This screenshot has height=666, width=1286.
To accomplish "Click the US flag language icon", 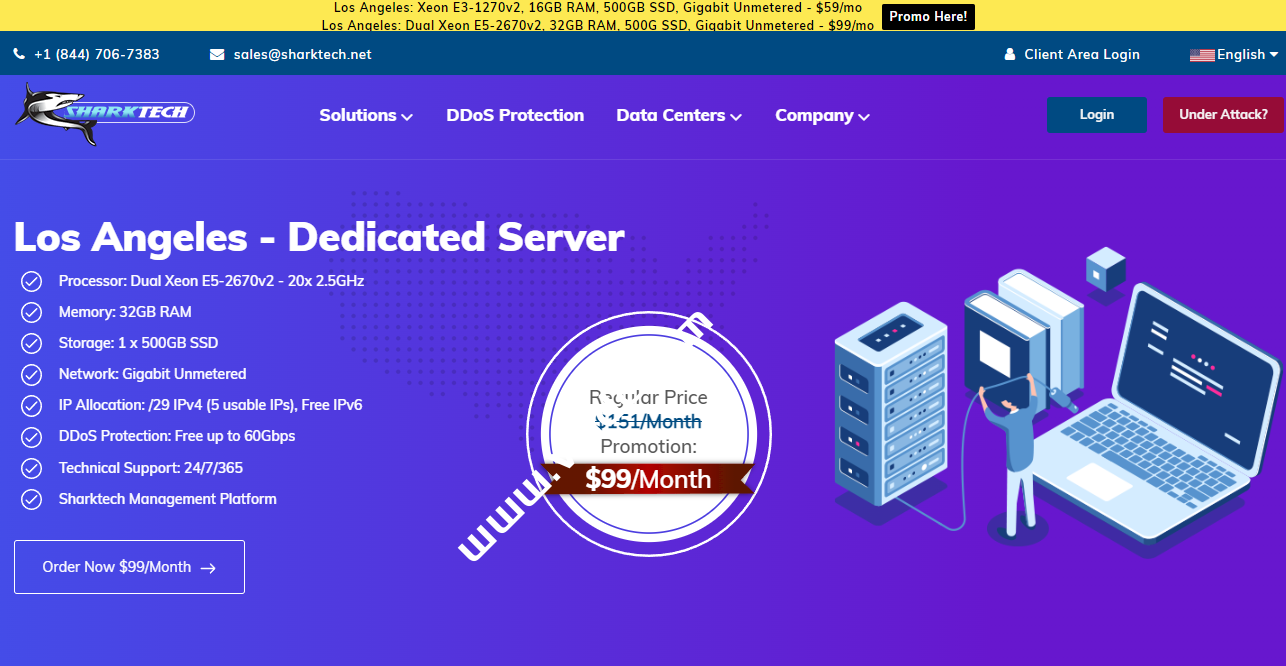I will point(1201,55).
